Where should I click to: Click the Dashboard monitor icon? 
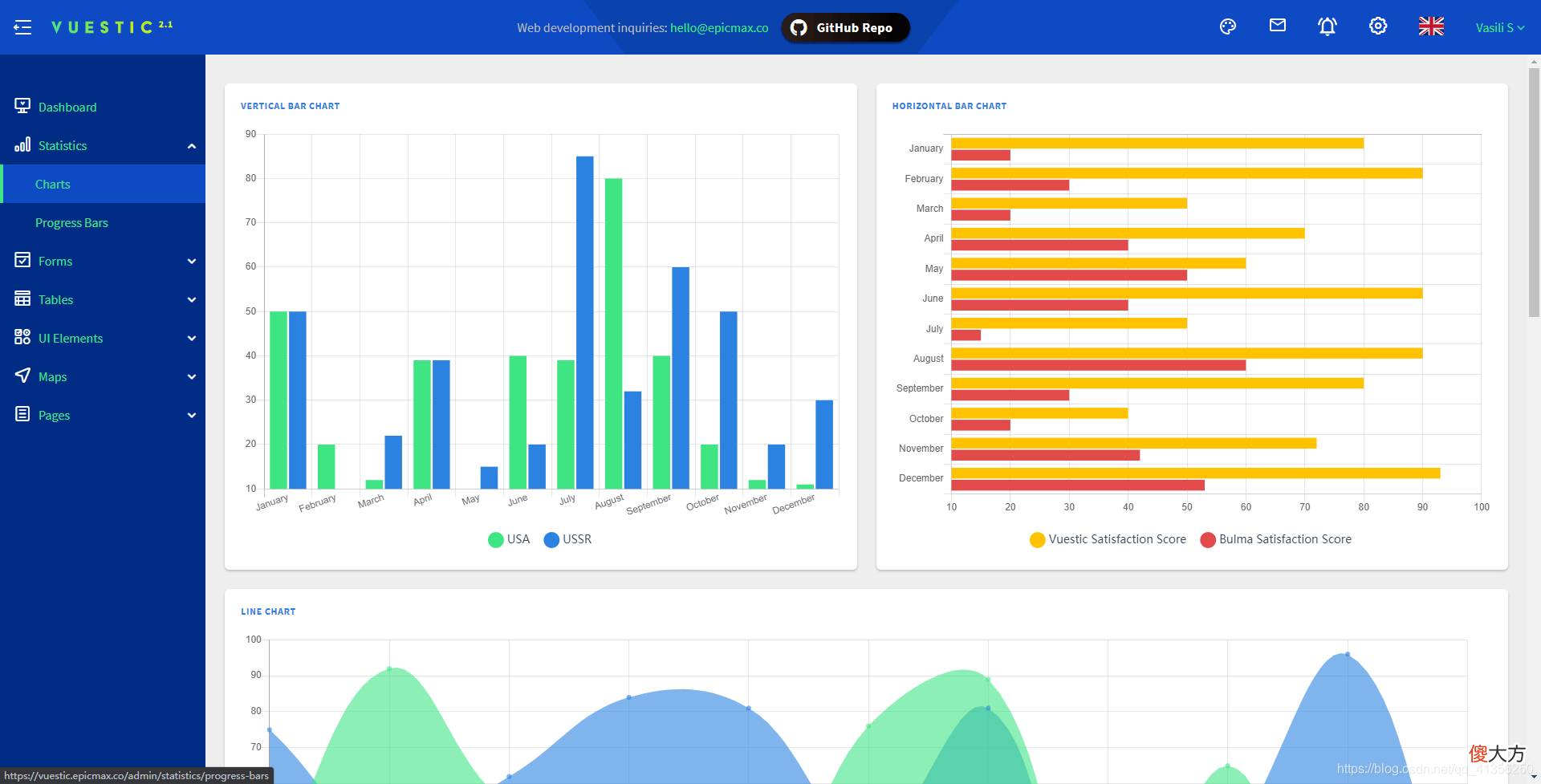pyautogui.click(x=22, y=106)
